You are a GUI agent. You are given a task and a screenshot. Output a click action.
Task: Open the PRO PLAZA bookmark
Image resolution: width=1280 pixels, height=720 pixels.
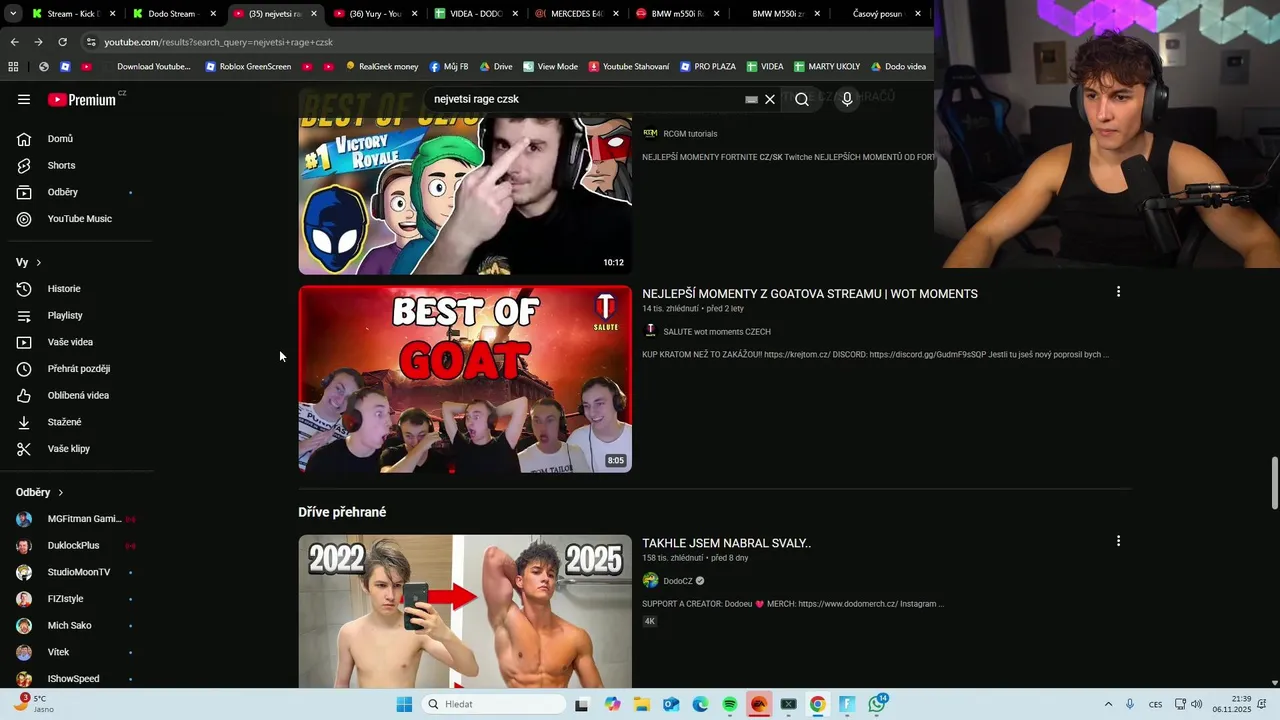coord(708,67)
